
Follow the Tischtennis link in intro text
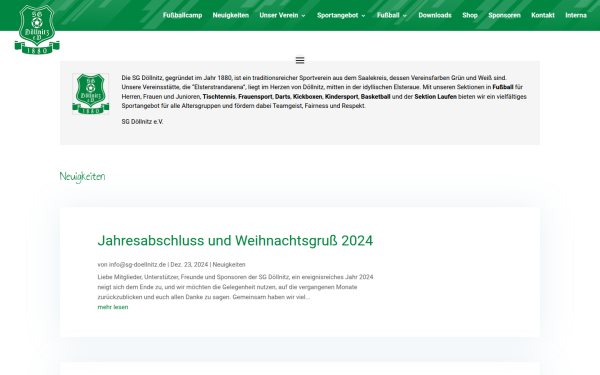click(219, 97)
